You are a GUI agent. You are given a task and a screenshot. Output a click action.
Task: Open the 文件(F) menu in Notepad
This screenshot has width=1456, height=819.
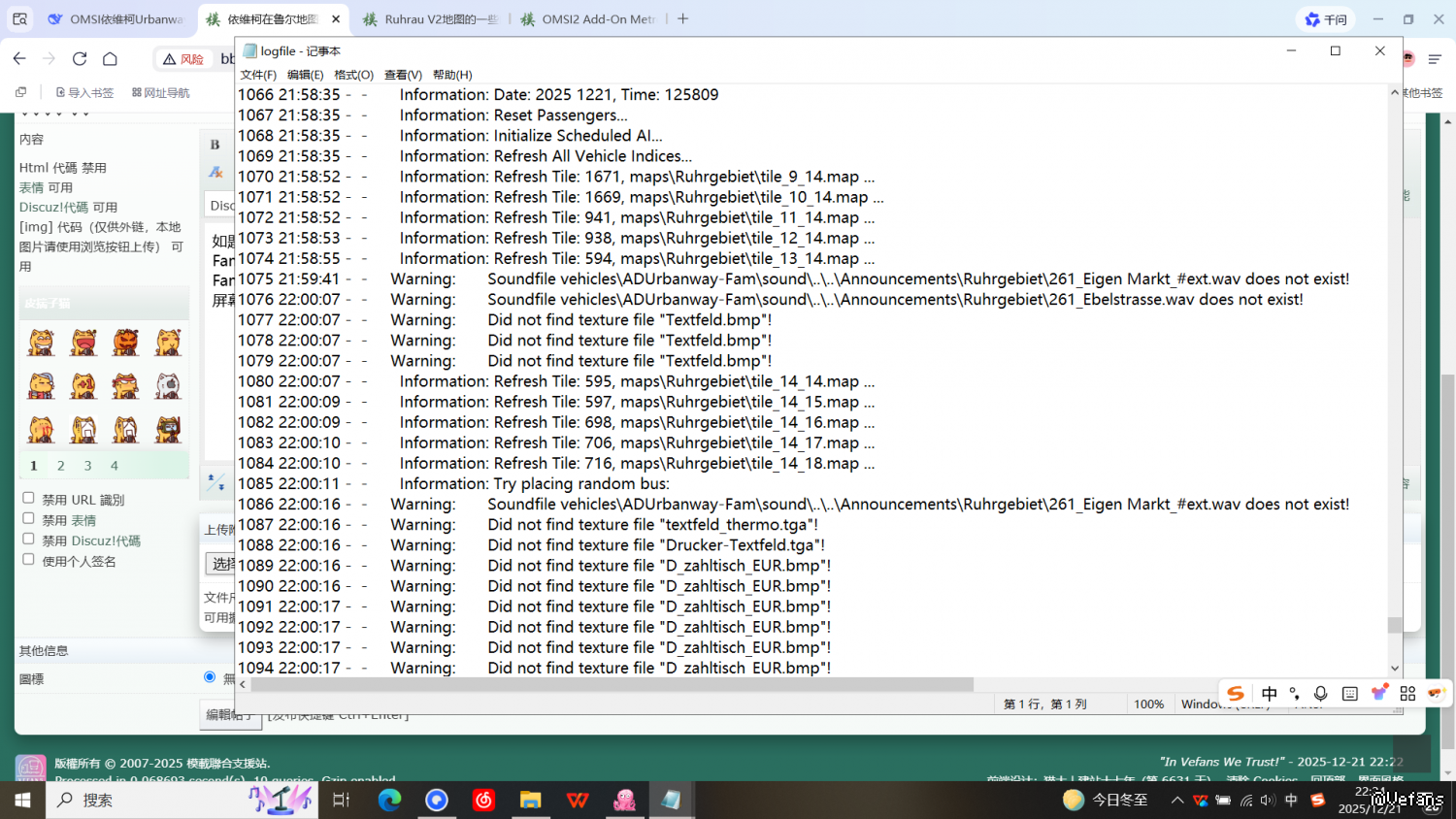[x=258, y=75]
